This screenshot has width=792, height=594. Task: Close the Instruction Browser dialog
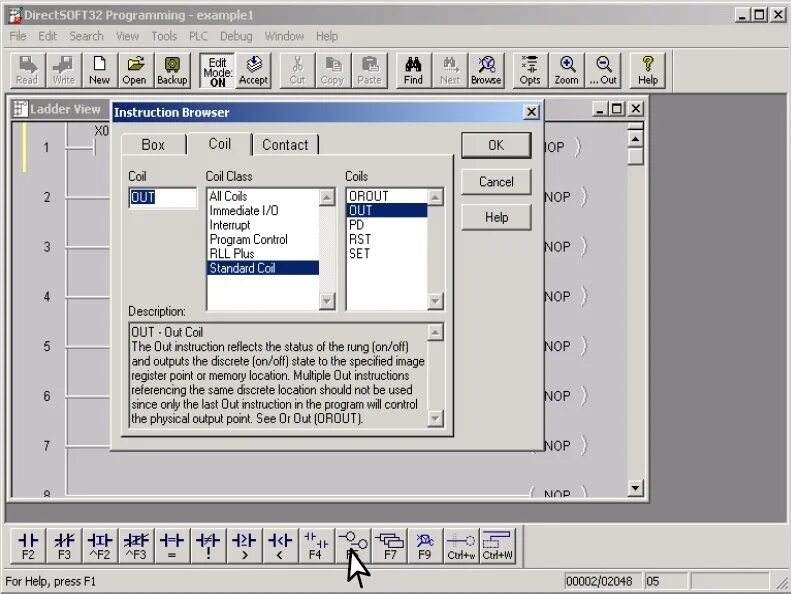[531, 112]
